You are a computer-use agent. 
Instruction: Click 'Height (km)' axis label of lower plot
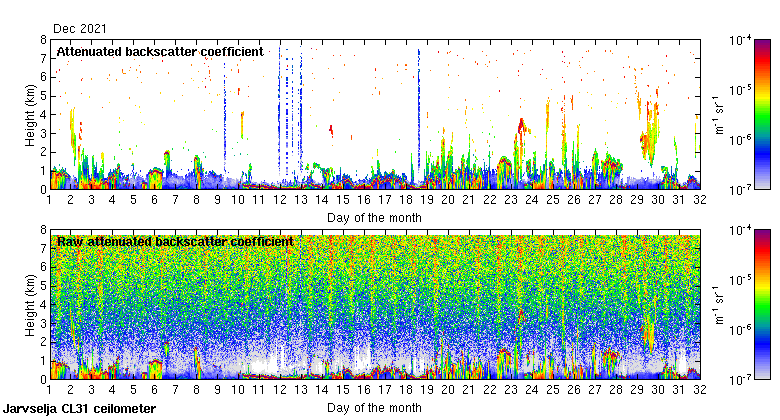(x=30, y=305)
